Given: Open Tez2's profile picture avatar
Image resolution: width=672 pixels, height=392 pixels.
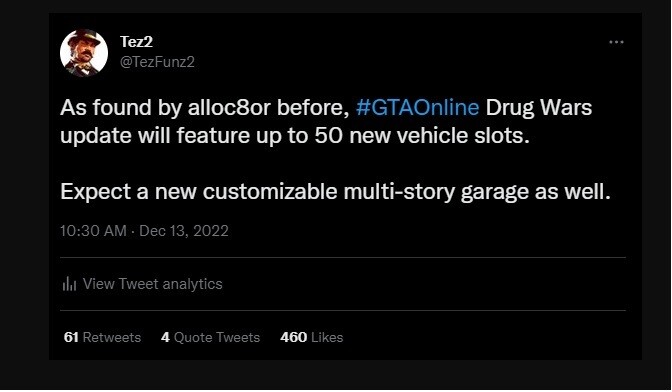Looking at the screenshot, I should pos(84,53).
